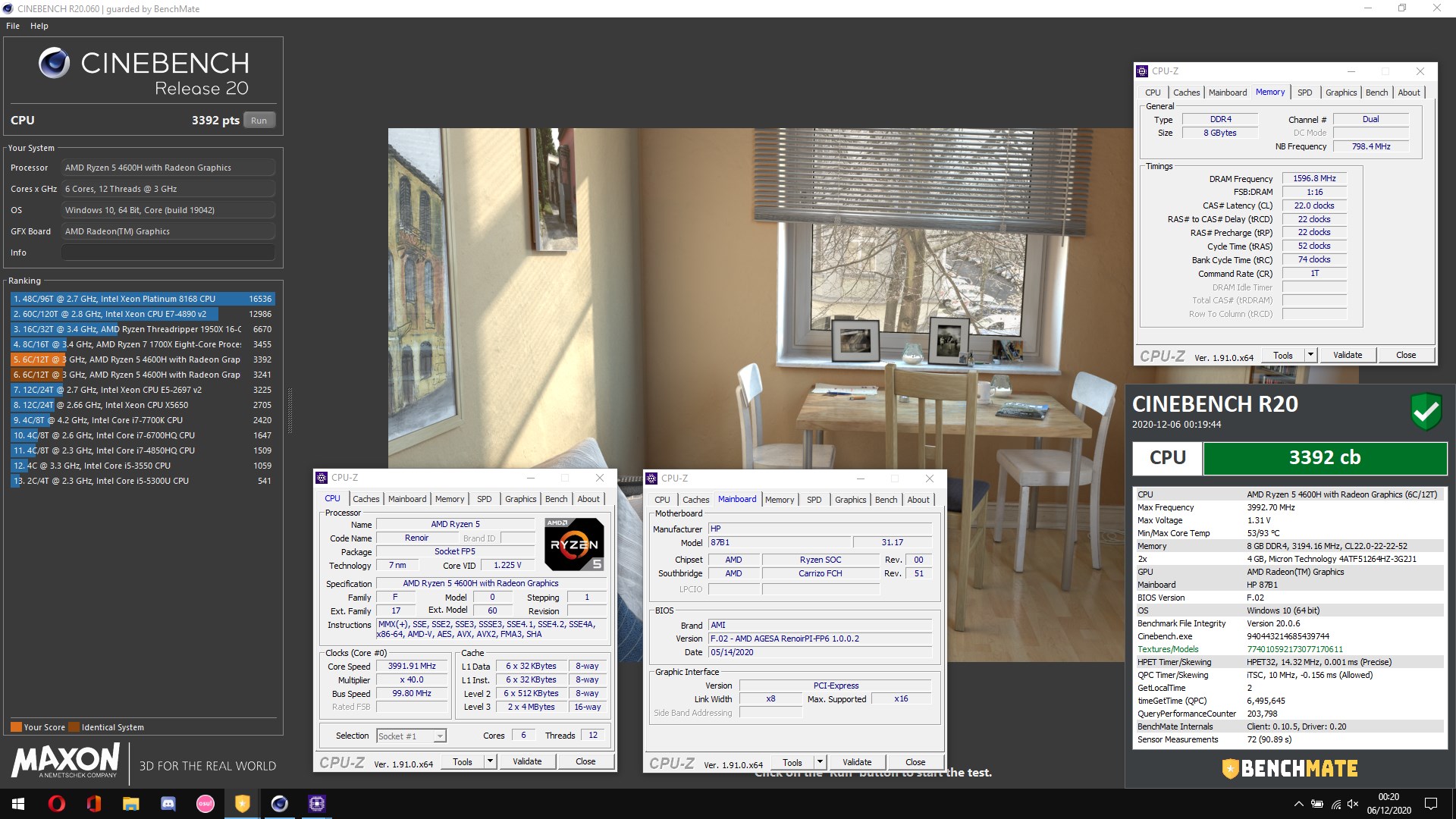Select ranking entry Ryzen Threadripper 1950X
1456x819 pixels.
pos(143,329)
